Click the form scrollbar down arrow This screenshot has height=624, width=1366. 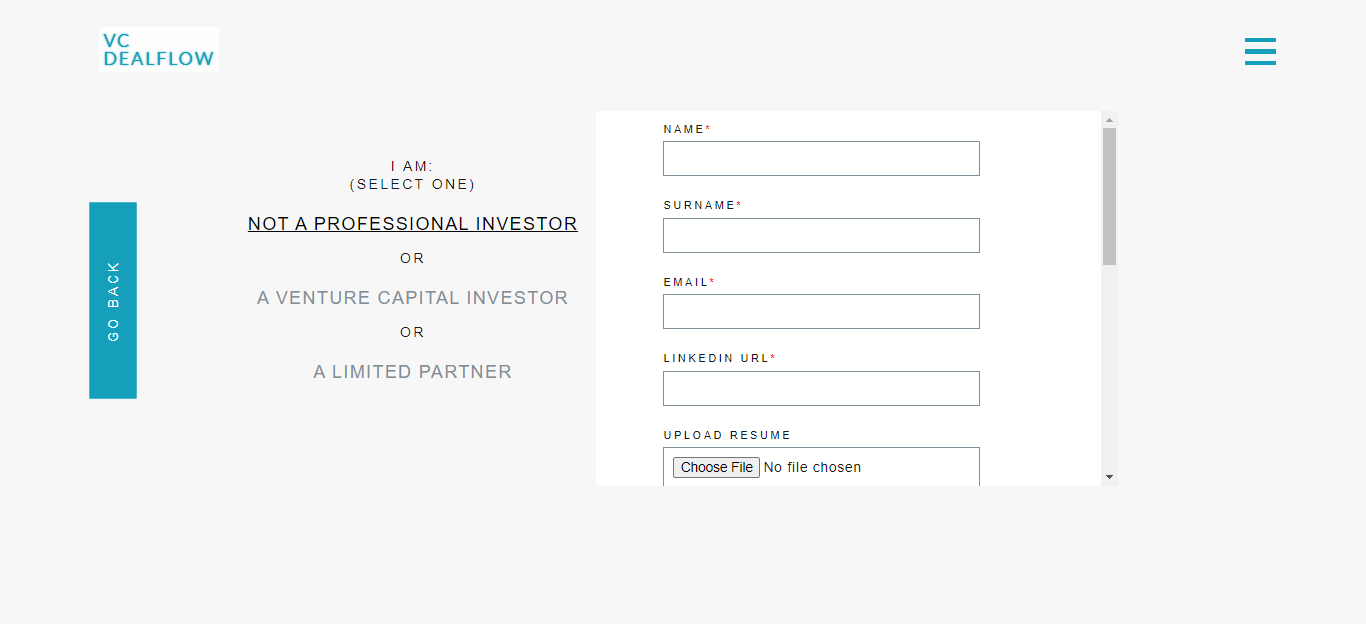1109,477
